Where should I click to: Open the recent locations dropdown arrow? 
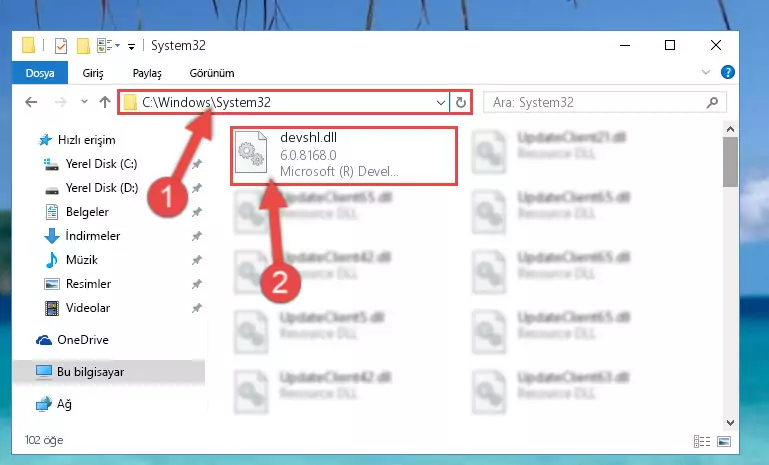[x=84, y=102]
